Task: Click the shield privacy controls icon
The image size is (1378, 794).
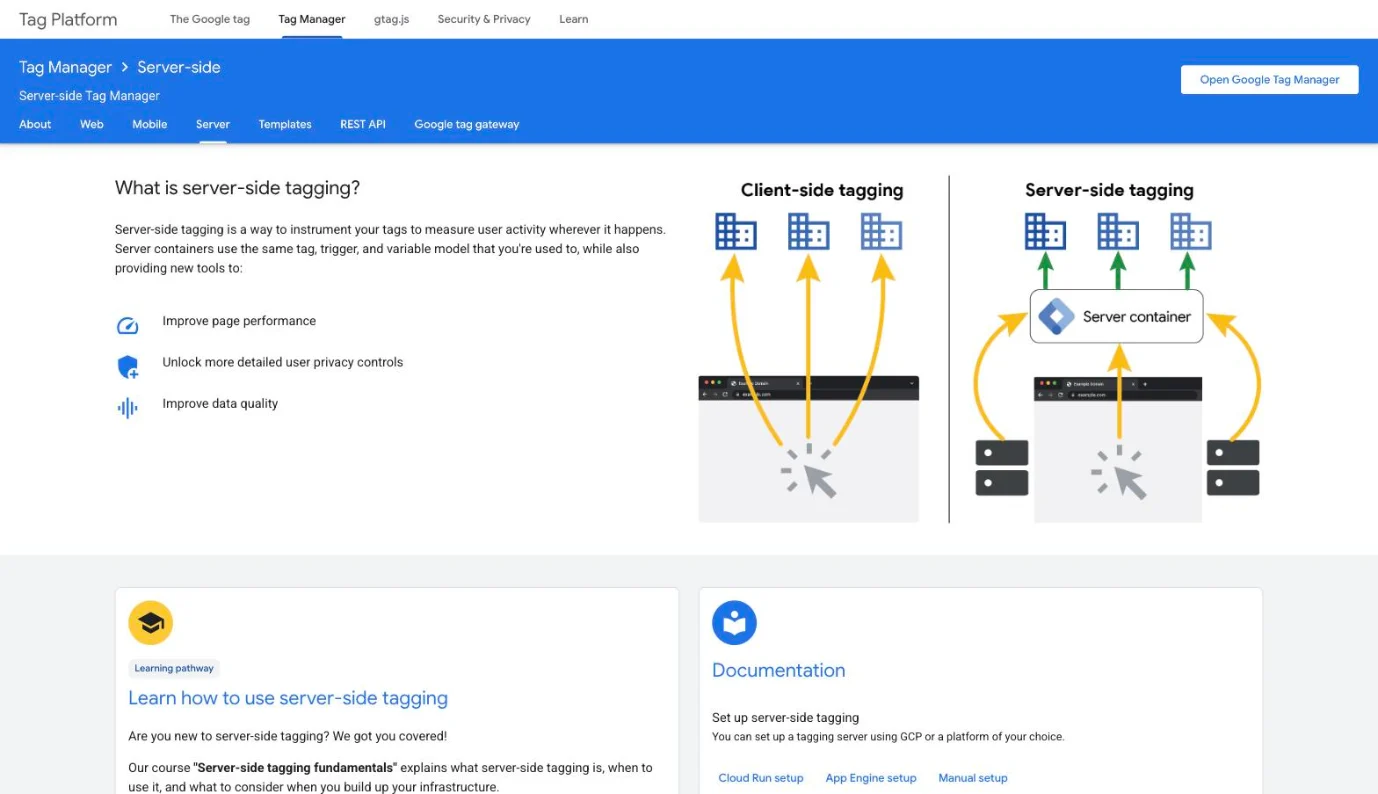Action: [x=127, y=367]
